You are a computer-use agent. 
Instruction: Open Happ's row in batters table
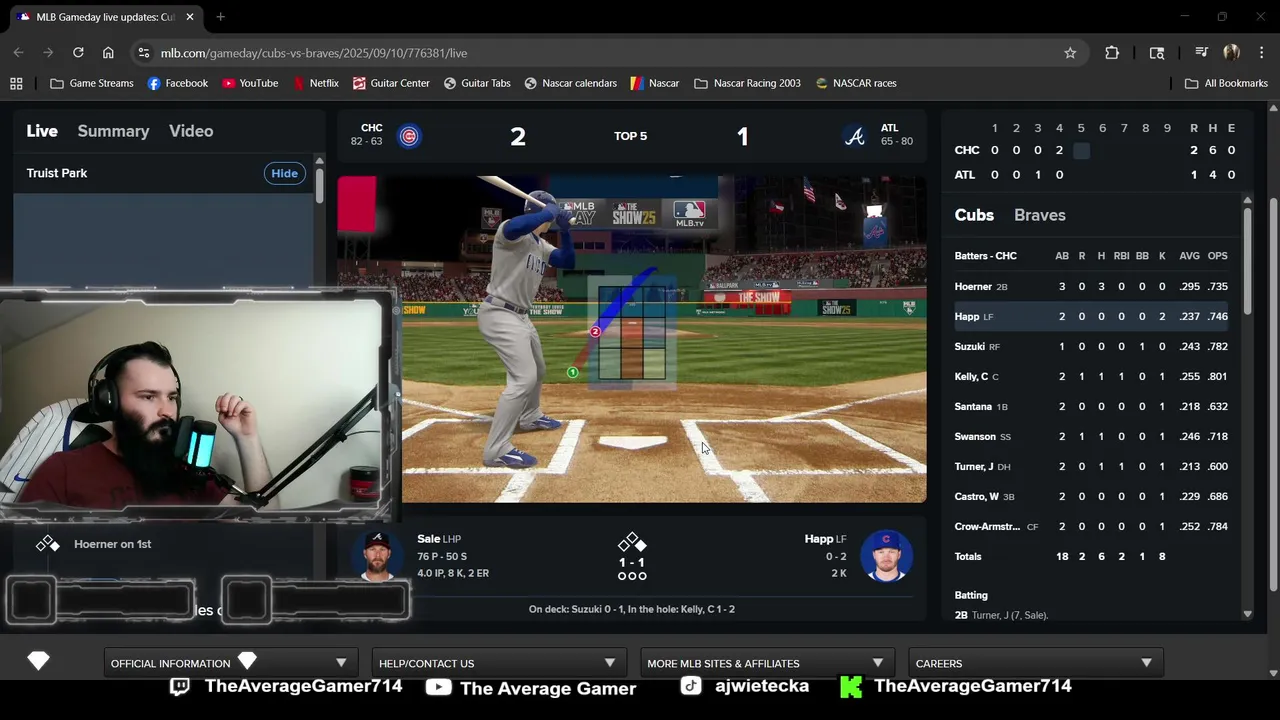coord(1090,316)
